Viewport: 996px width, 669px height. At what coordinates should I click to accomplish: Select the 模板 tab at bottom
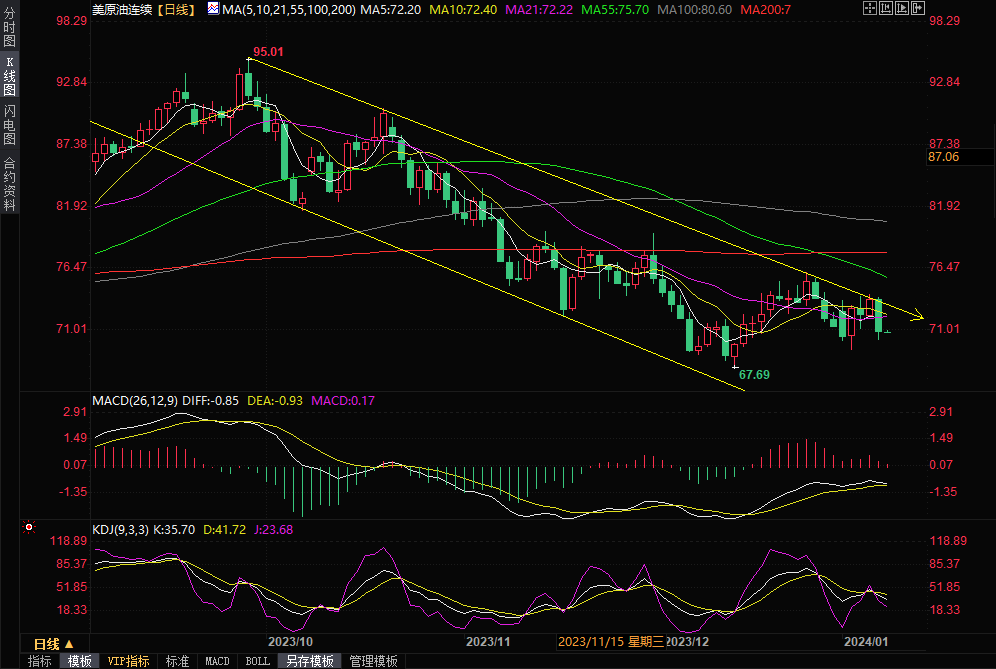tap(80, 661)
